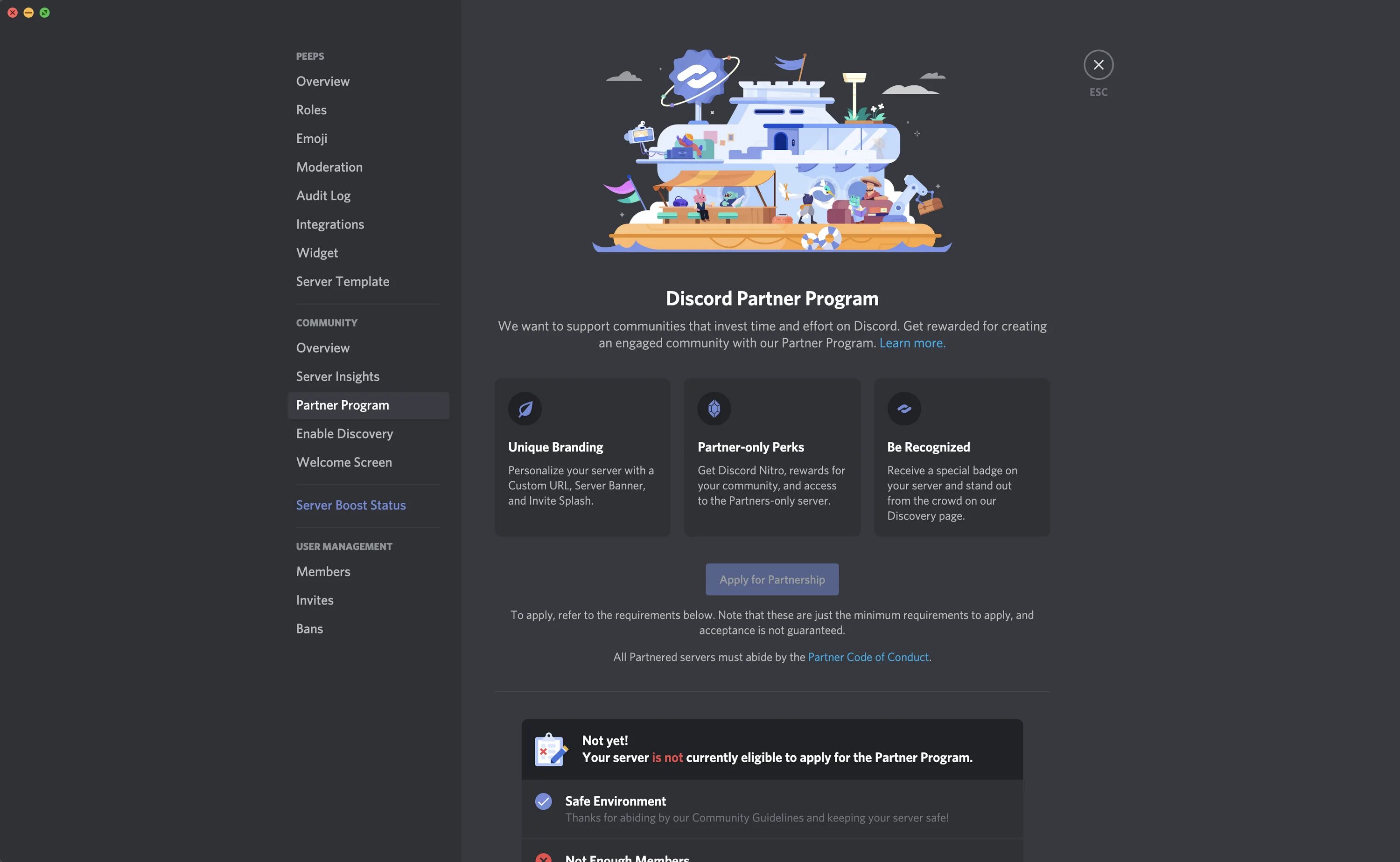
Task: Click the close ESC button icon
Action: (1098, 64)
